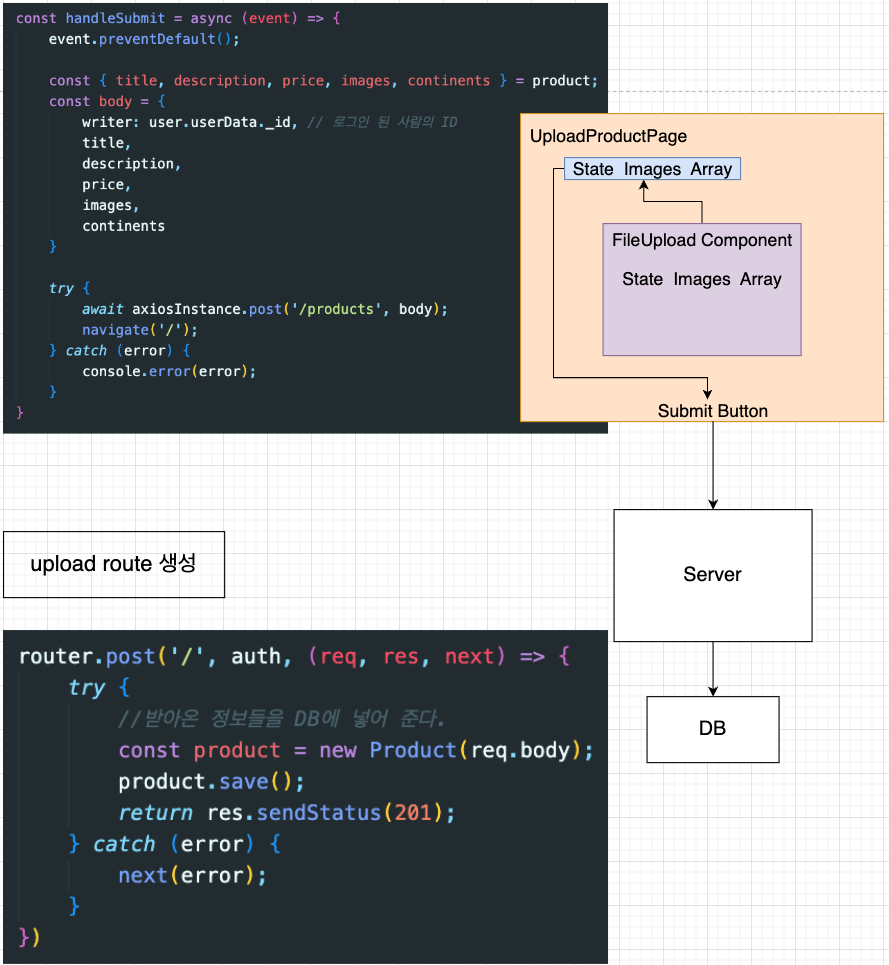Click the 'const body = {' line
The width and height of the screenshot is (889, 965).
coord(107,102)
